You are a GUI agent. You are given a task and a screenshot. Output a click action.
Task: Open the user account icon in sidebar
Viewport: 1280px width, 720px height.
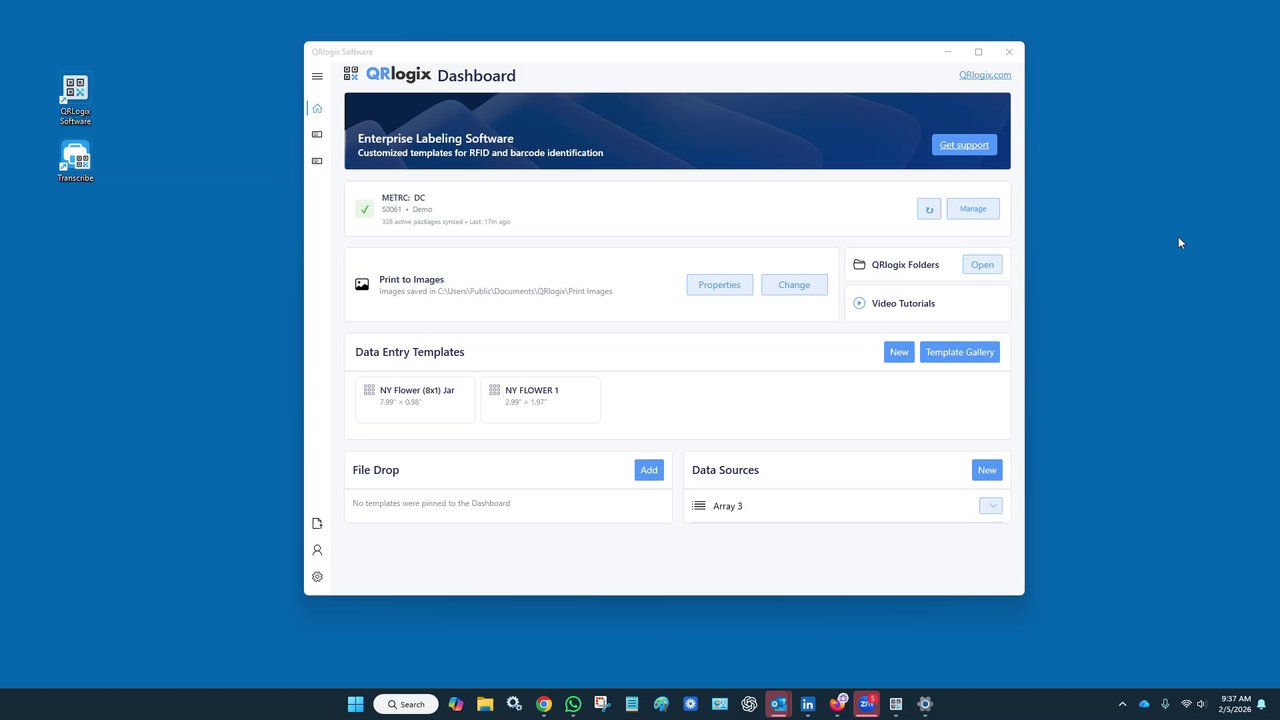(317, 550)
